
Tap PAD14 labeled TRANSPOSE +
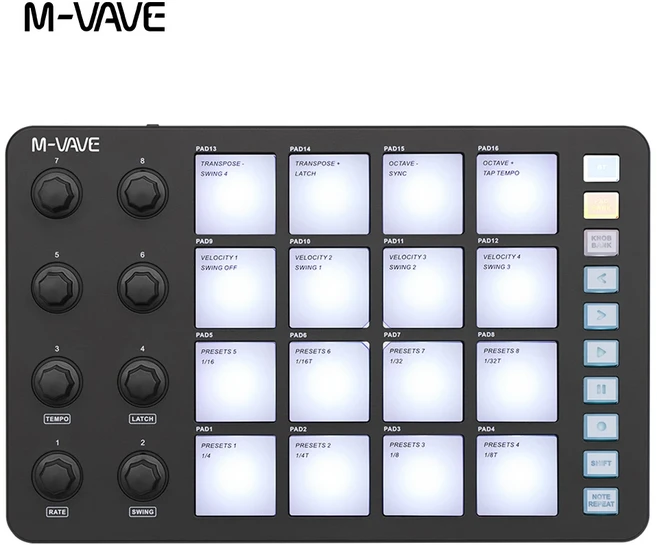tap(329, 194)
